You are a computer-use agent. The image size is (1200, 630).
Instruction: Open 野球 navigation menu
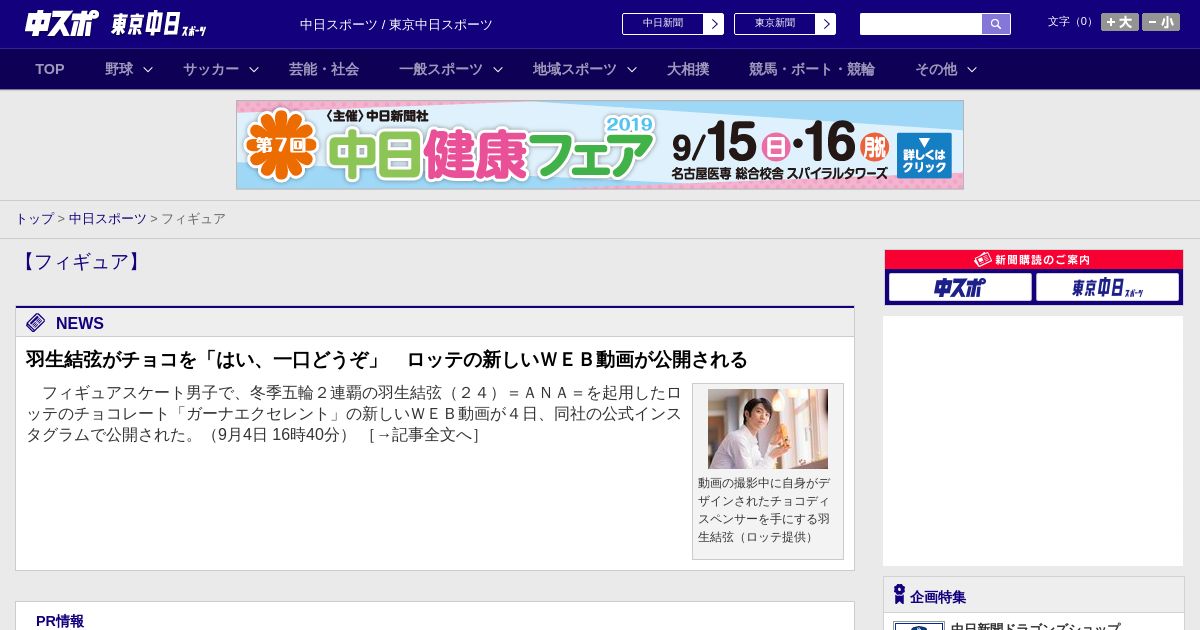tap(119, 69)
